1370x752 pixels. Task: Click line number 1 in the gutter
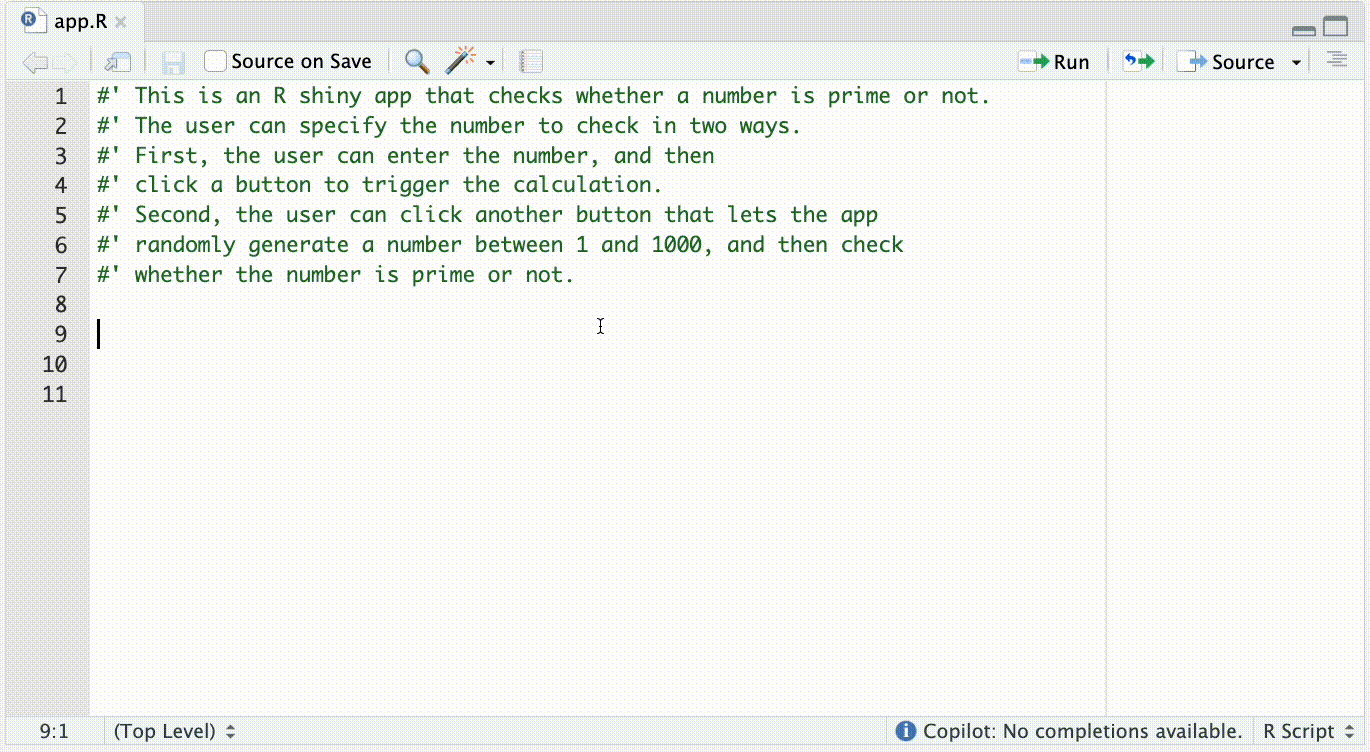(62, 96)
